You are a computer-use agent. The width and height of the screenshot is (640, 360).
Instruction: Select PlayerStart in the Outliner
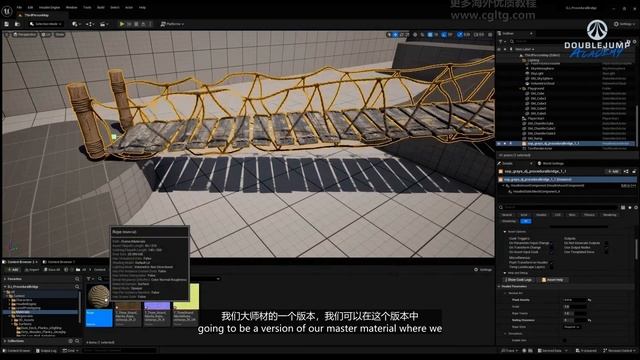537,118
